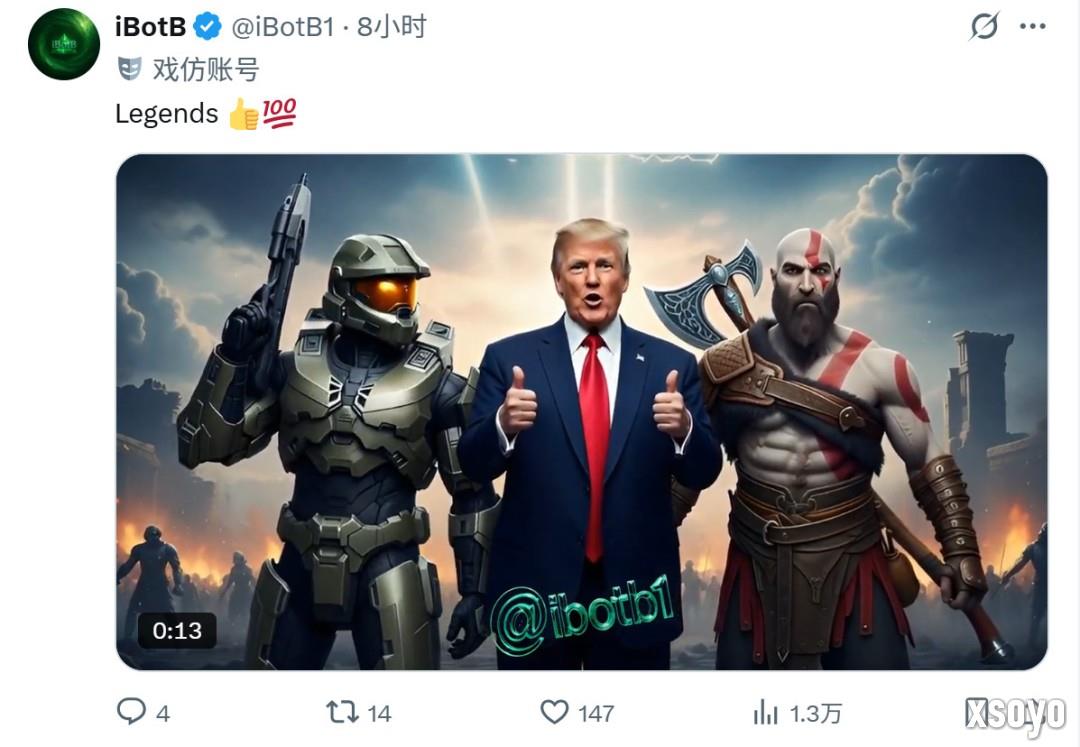1080x747 pixels.
Task: Click the reply count 4
Action: click(x=163, y=713)
